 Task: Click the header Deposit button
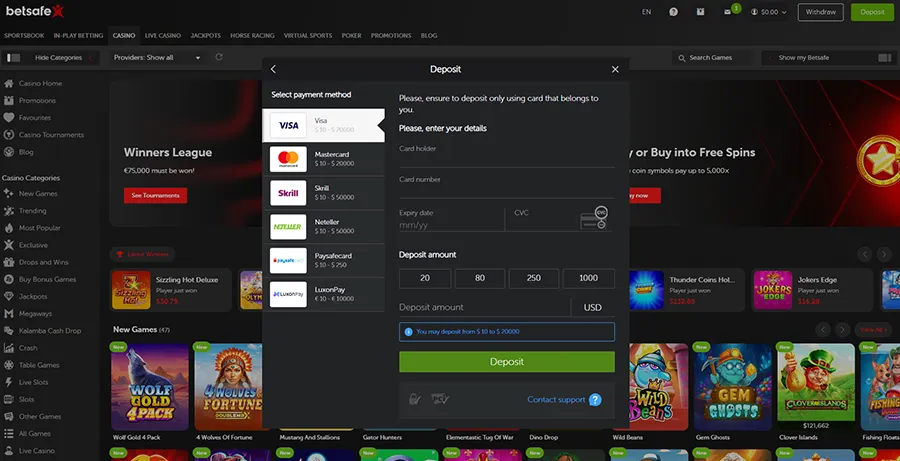872,12
